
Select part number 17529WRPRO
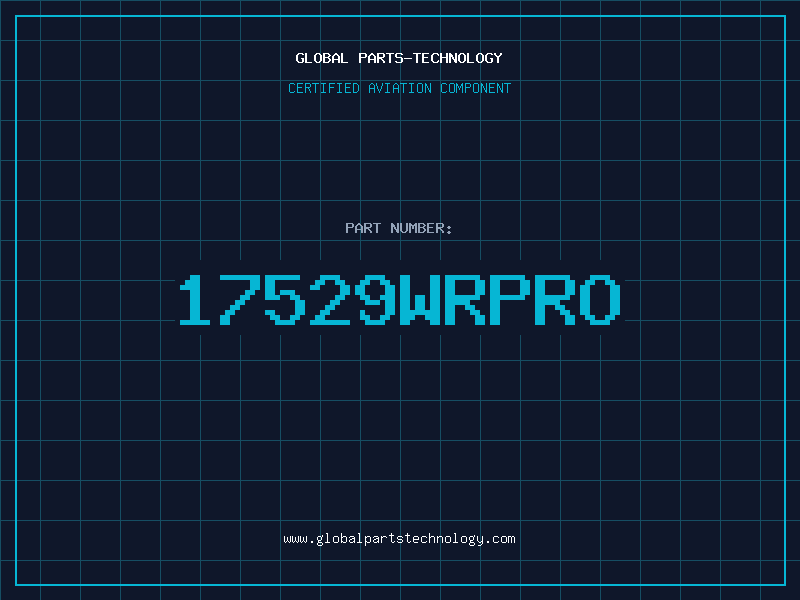tap(400, 299)
